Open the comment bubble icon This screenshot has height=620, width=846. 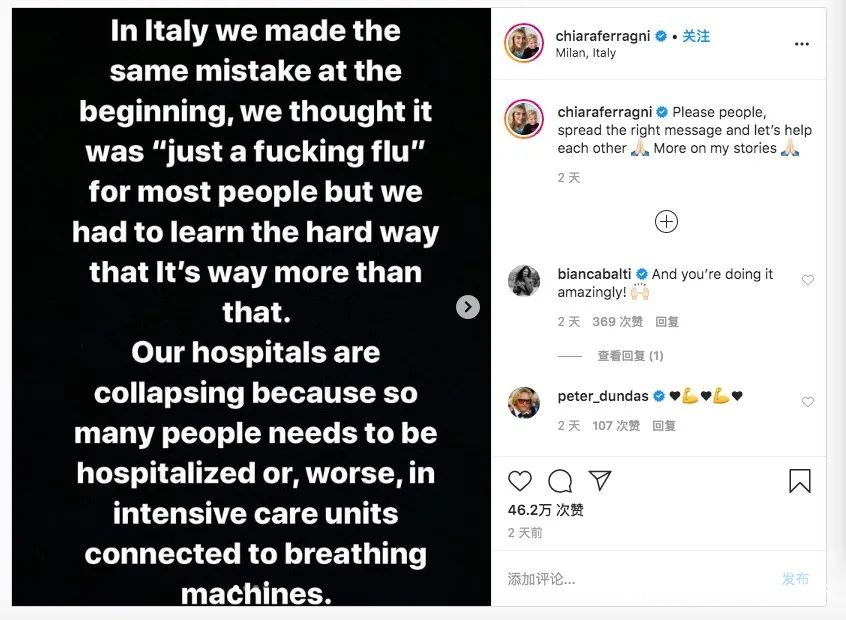pyautogui.click(x=560, y=481)
